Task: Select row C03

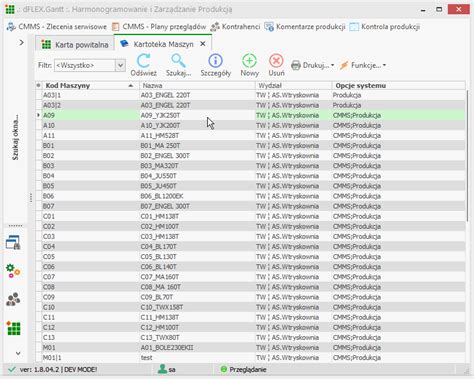Action: pos(250,236)
